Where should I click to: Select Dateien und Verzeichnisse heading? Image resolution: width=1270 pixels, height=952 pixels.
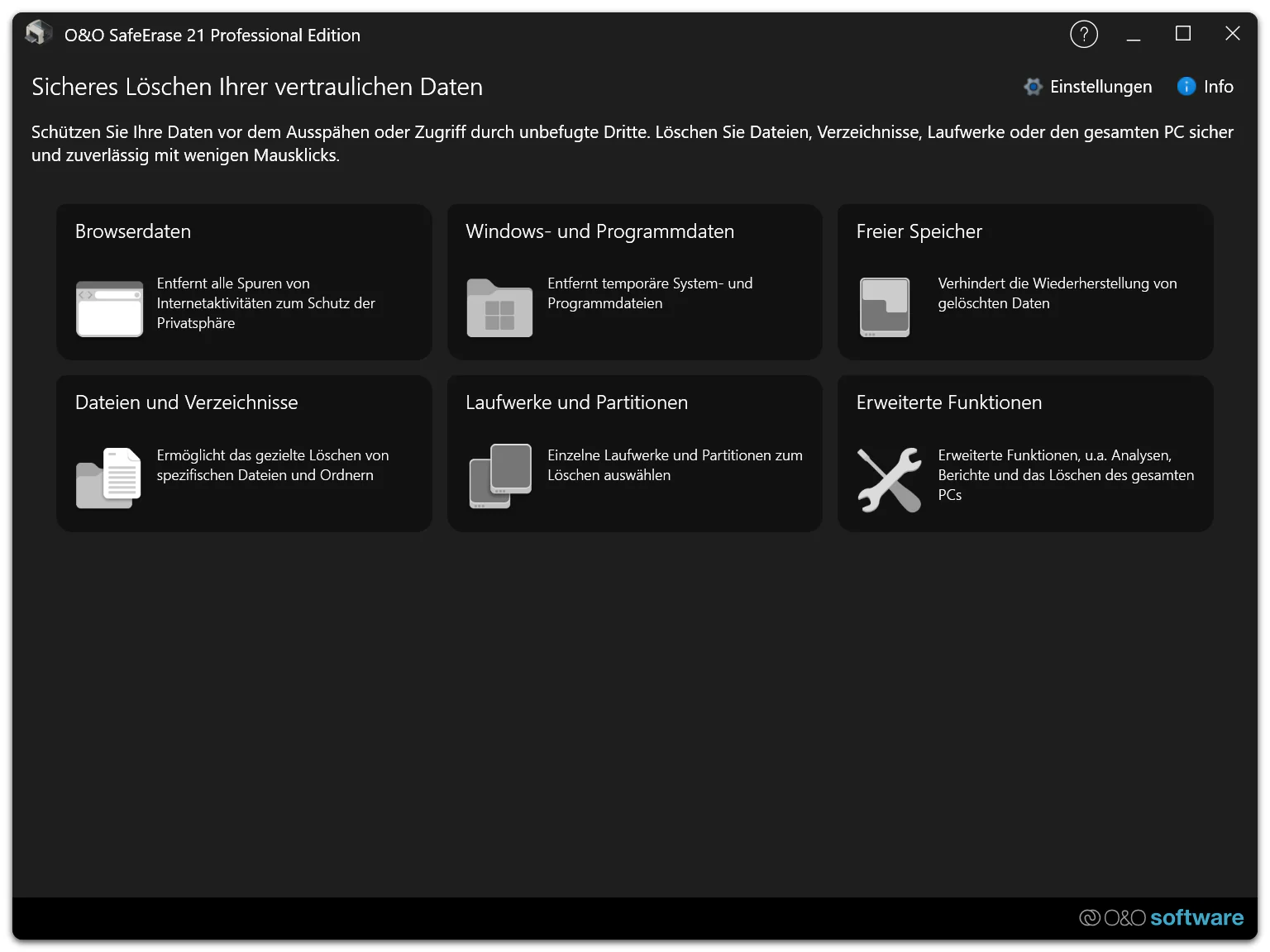click(x=187, y=402)
